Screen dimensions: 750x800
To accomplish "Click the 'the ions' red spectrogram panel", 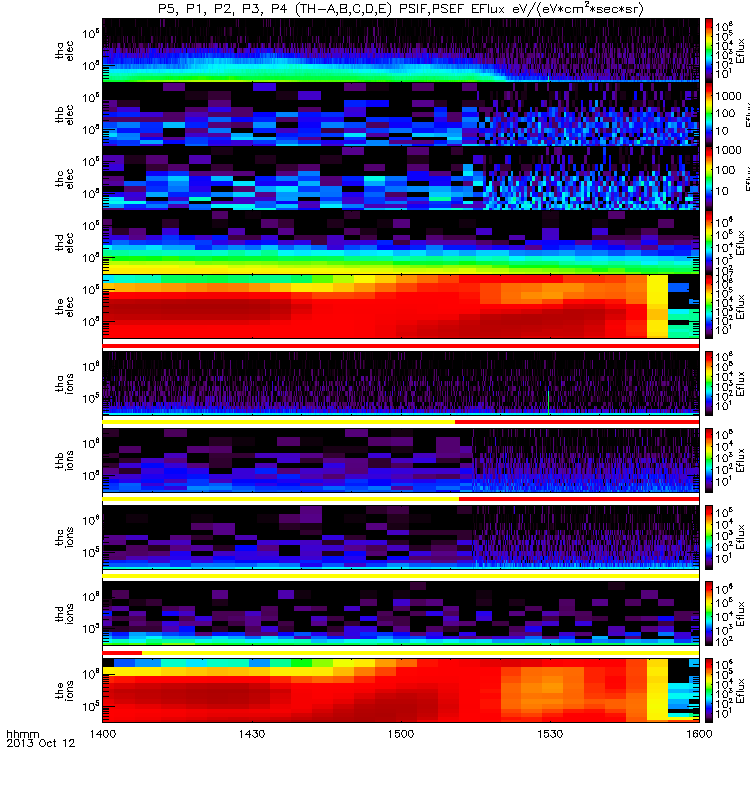I will tap(401, 691).
